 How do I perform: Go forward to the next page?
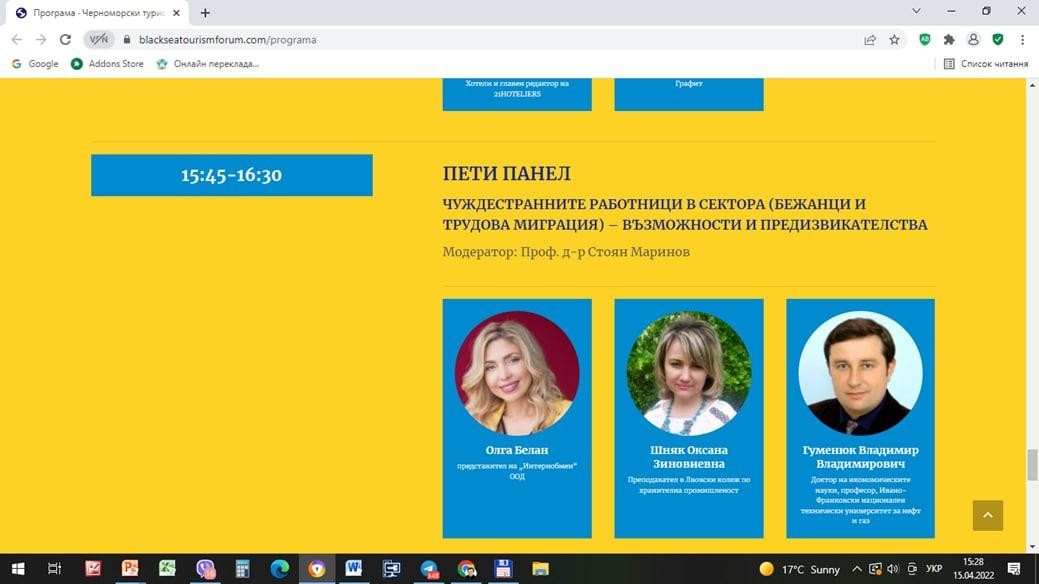[41, 40]
